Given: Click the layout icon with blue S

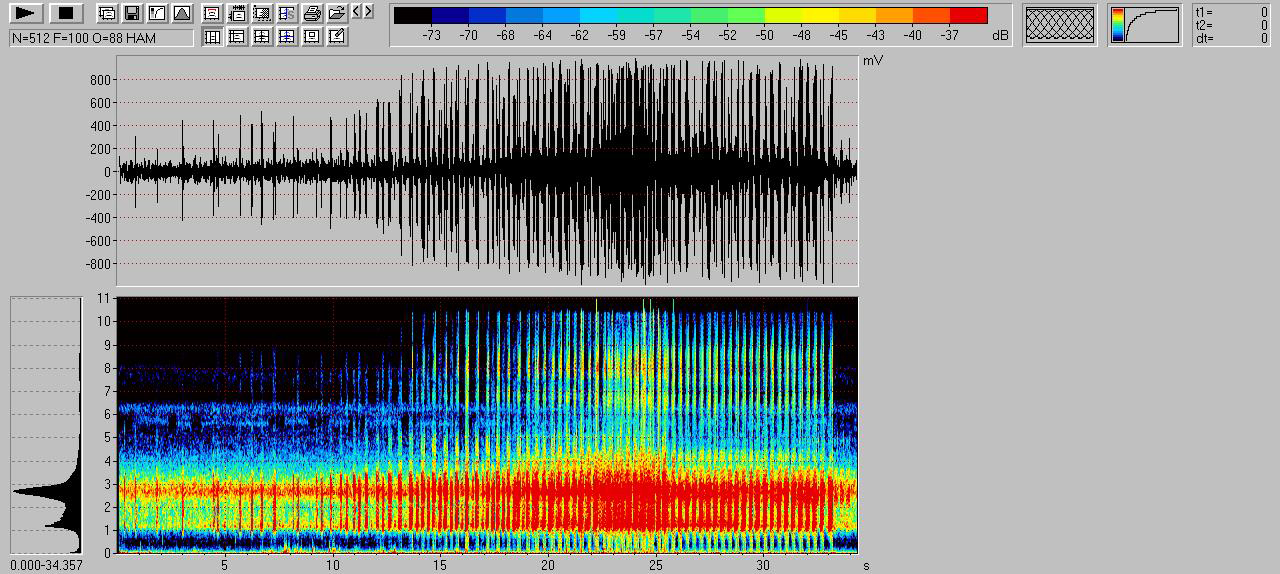Looking at the screenshot, I should tap(287, 13).
